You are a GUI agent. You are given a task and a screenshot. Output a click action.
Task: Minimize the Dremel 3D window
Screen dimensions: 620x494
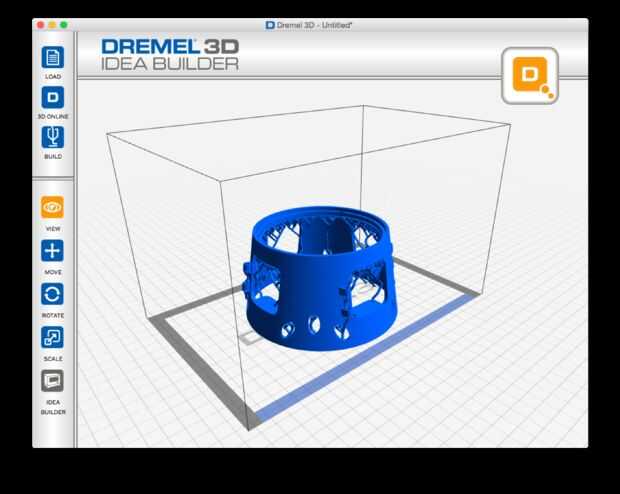click(52, 25)
